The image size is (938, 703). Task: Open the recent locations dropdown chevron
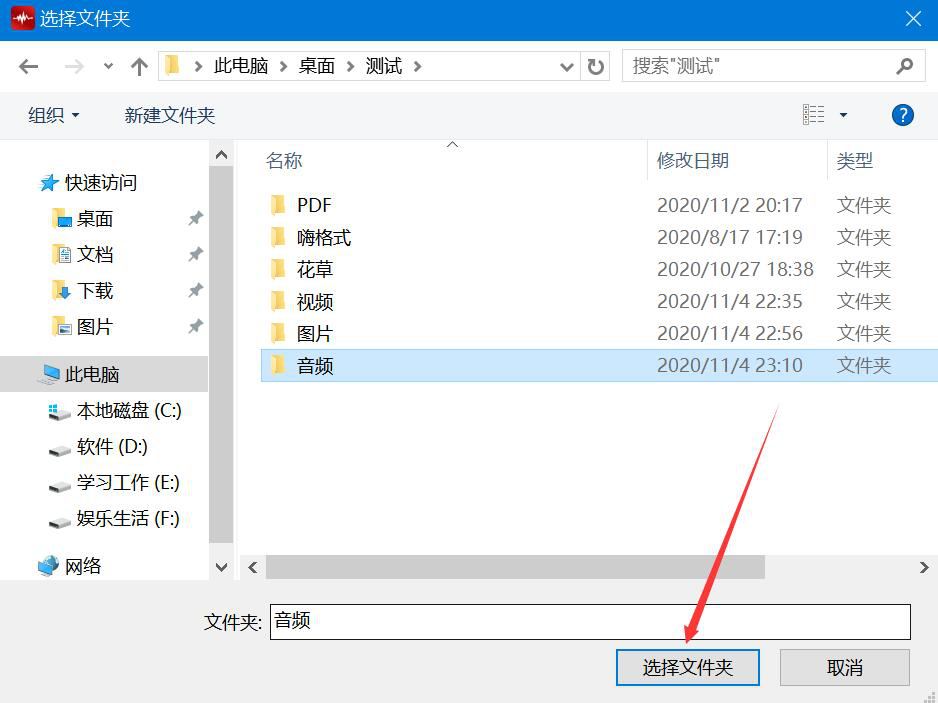pos(108,66)
